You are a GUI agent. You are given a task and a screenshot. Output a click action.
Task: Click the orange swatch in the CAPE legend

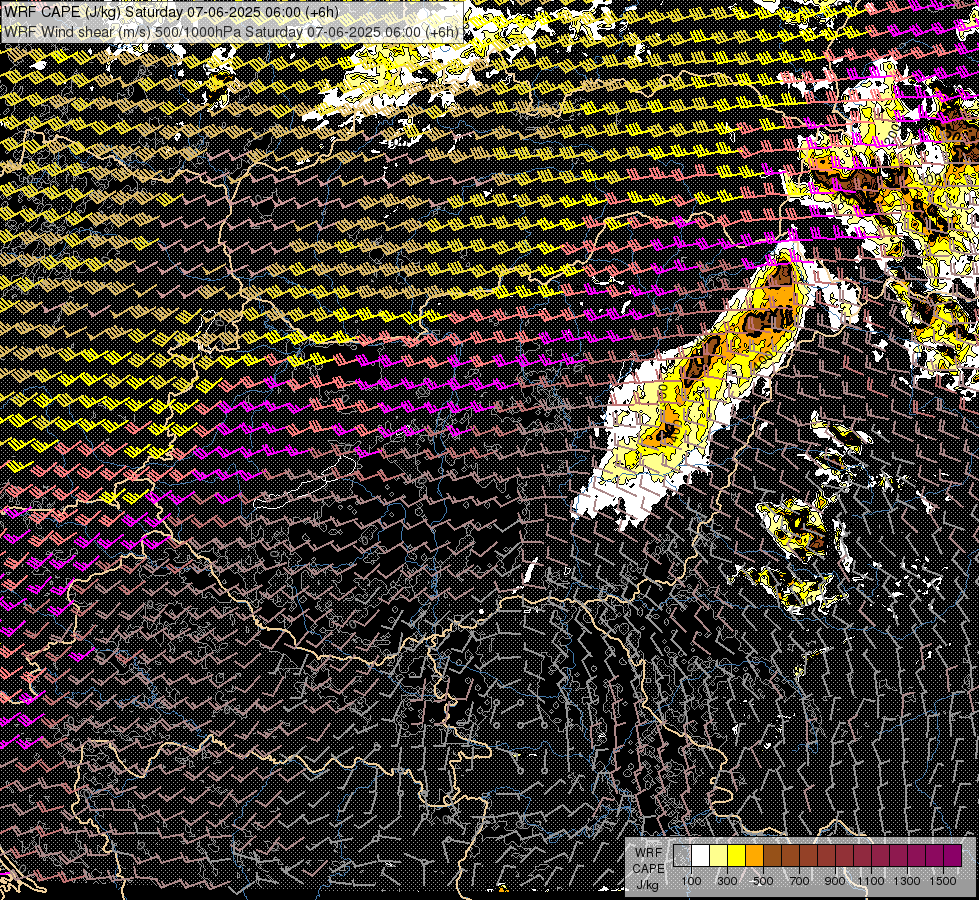[x=754, y=856]
